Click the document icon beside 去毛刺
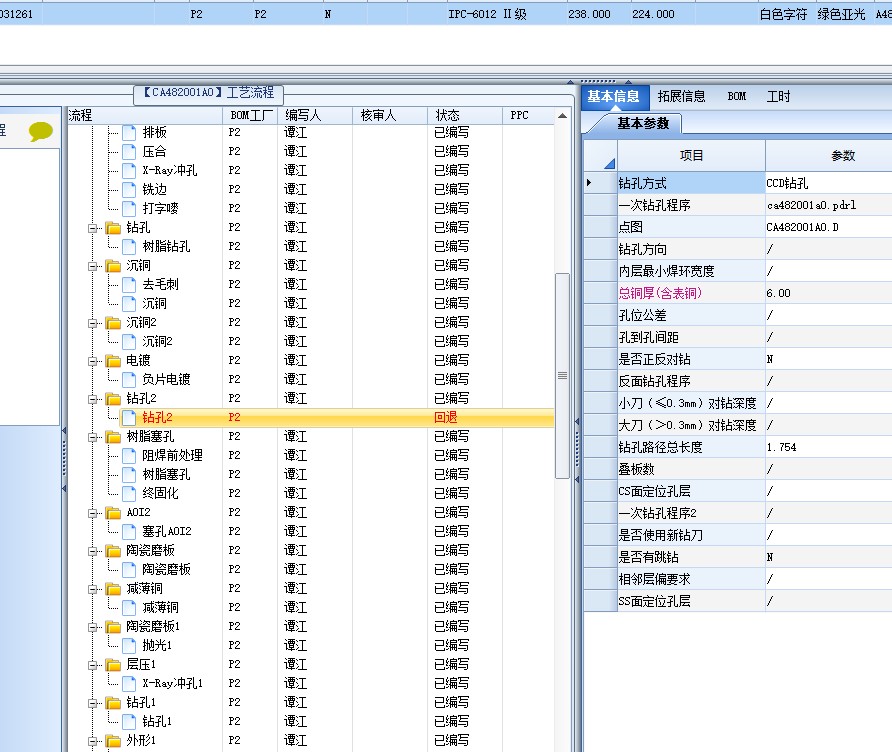Viewport: 892px width, 752px height. coord(129,284)
